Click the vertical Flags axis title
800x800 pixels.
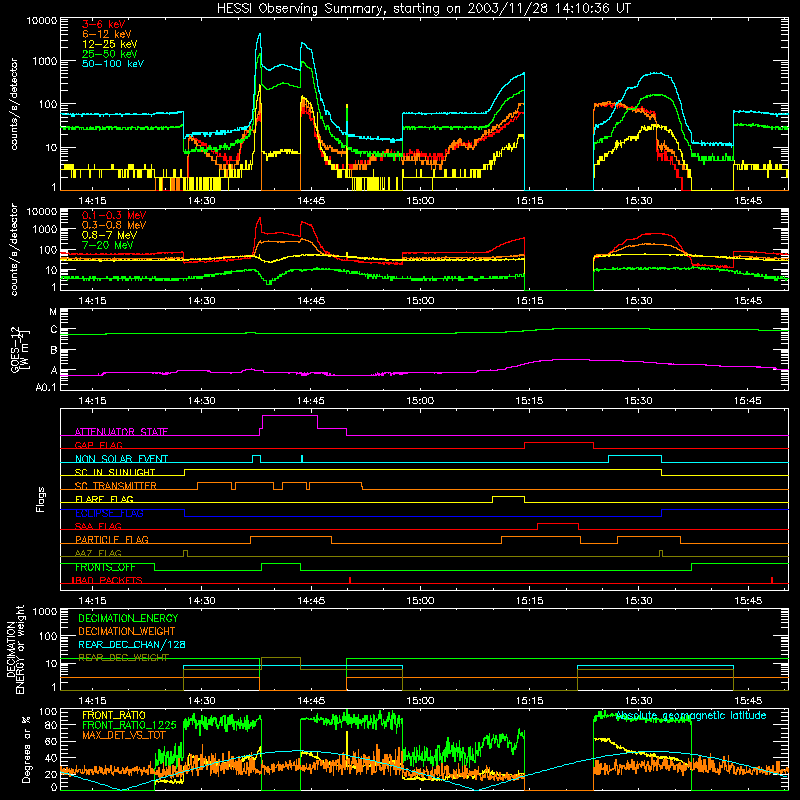[41, 499]
